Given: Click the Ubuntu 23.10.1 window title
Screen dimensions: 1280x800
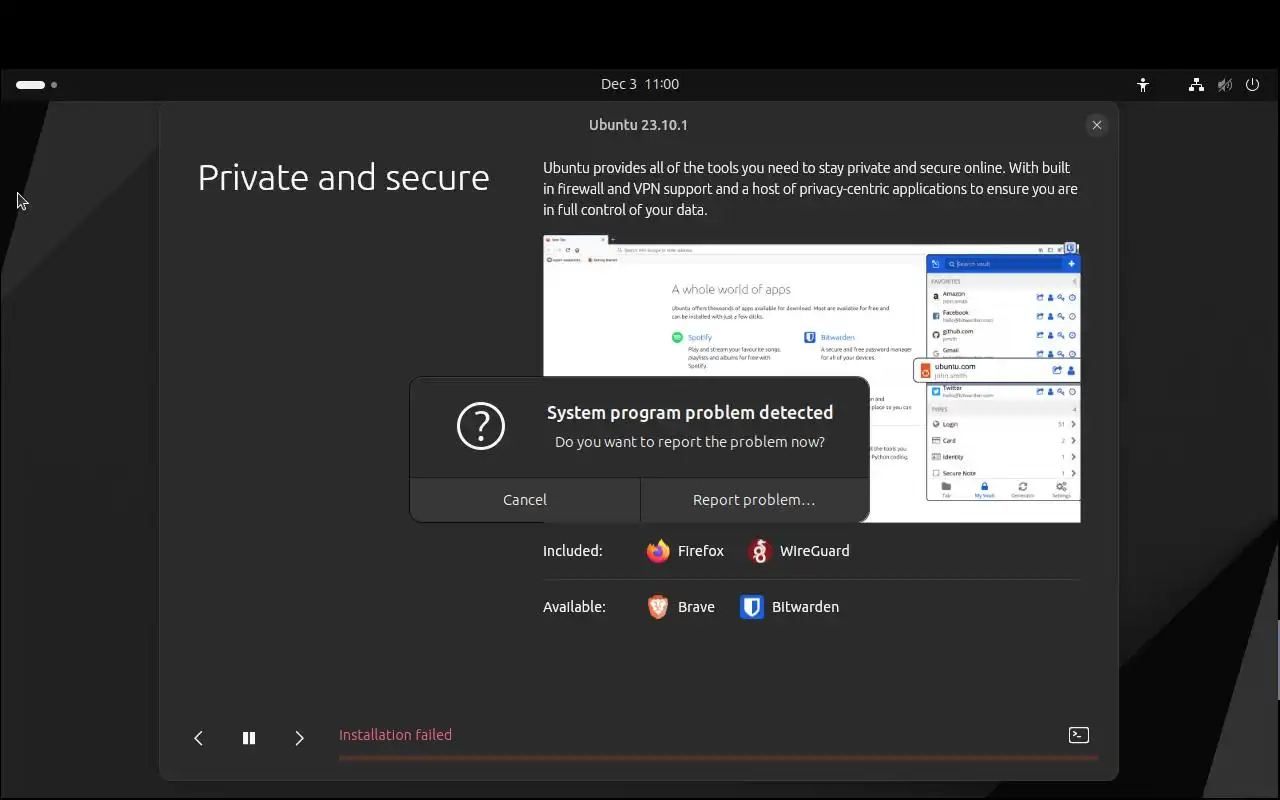Looking at the screenshot, I should point(638,125).
